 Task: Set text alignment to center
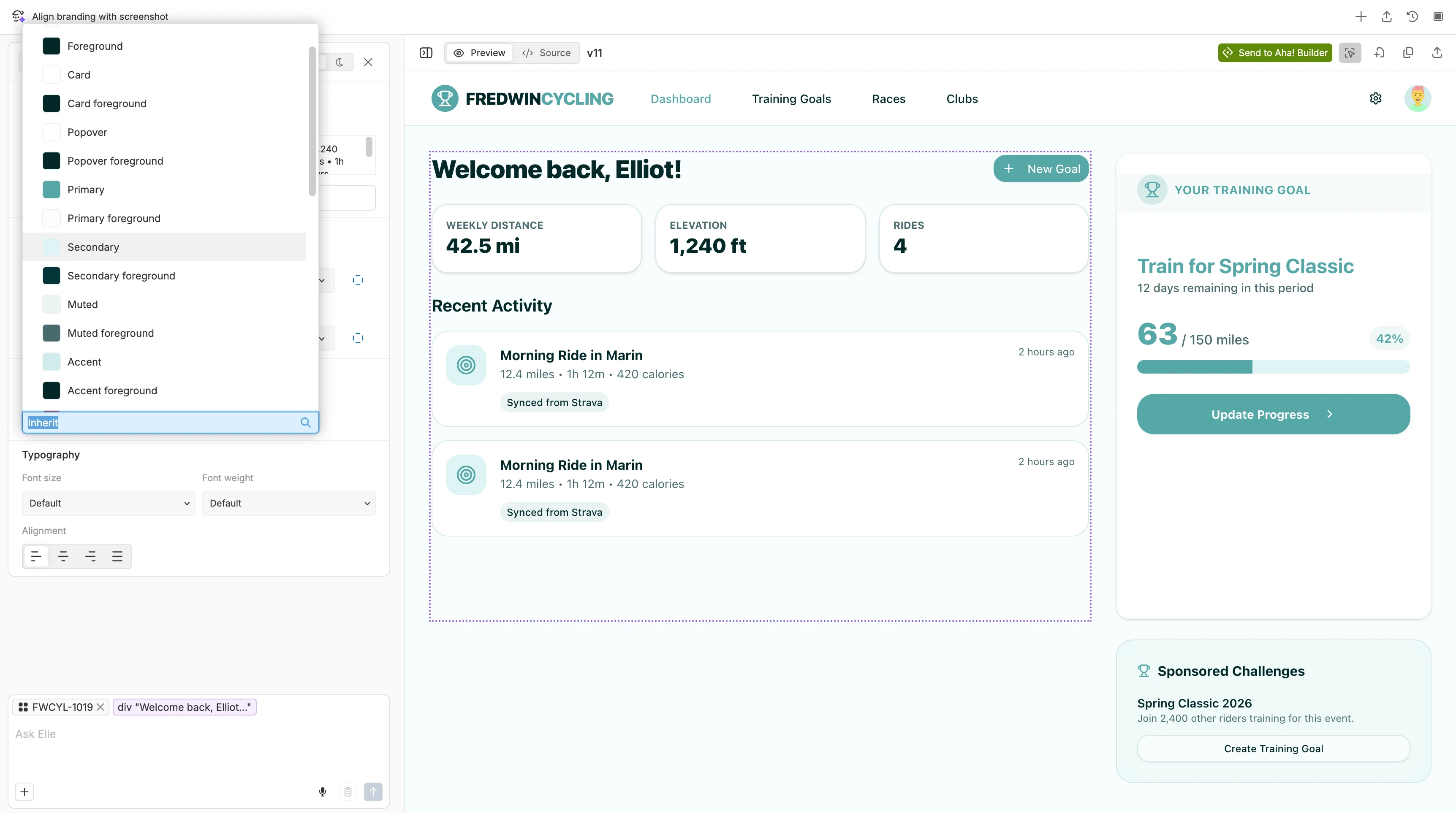pos(63,556)
